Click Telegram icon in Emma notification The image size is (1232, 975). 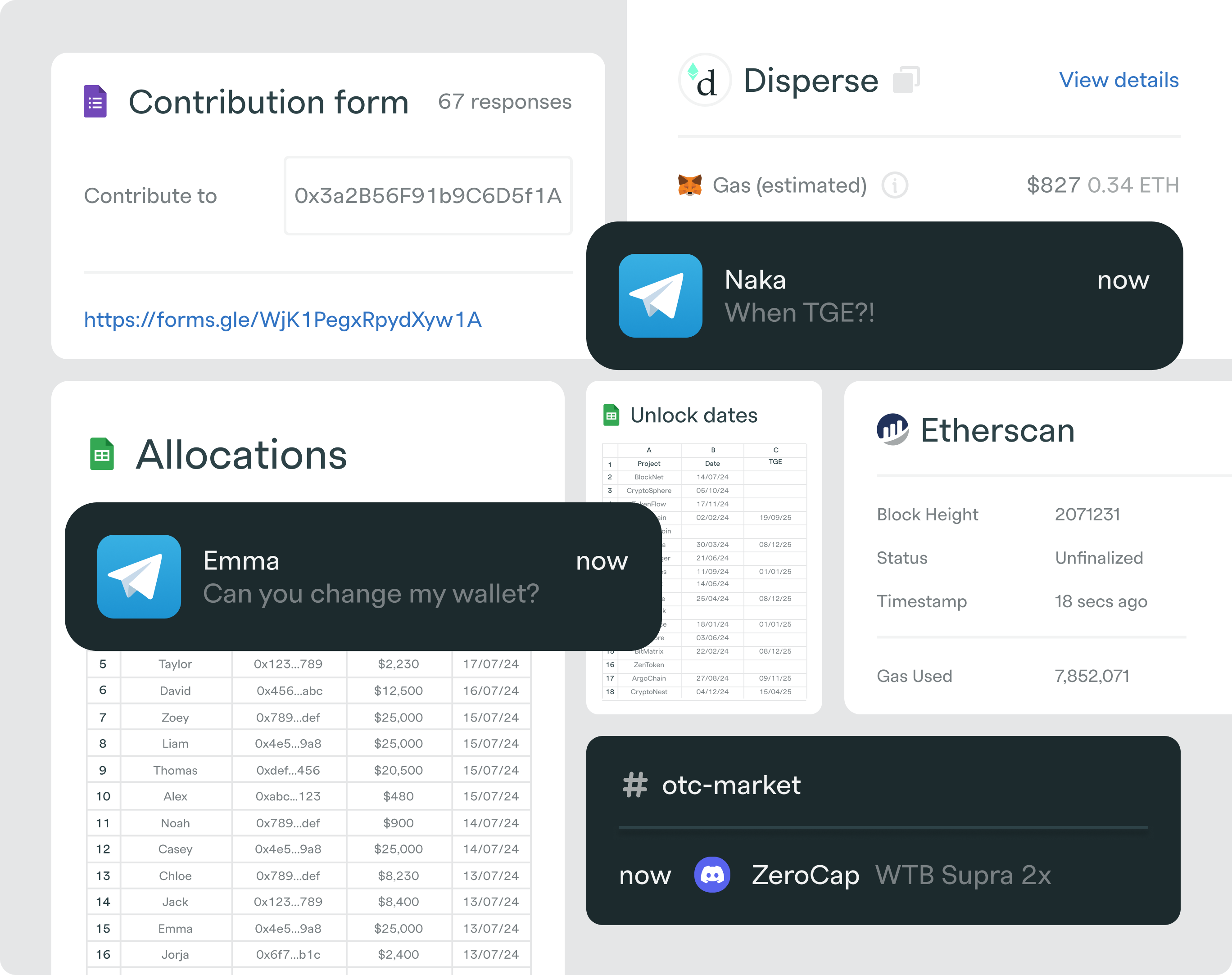click(x=139, y=577)
